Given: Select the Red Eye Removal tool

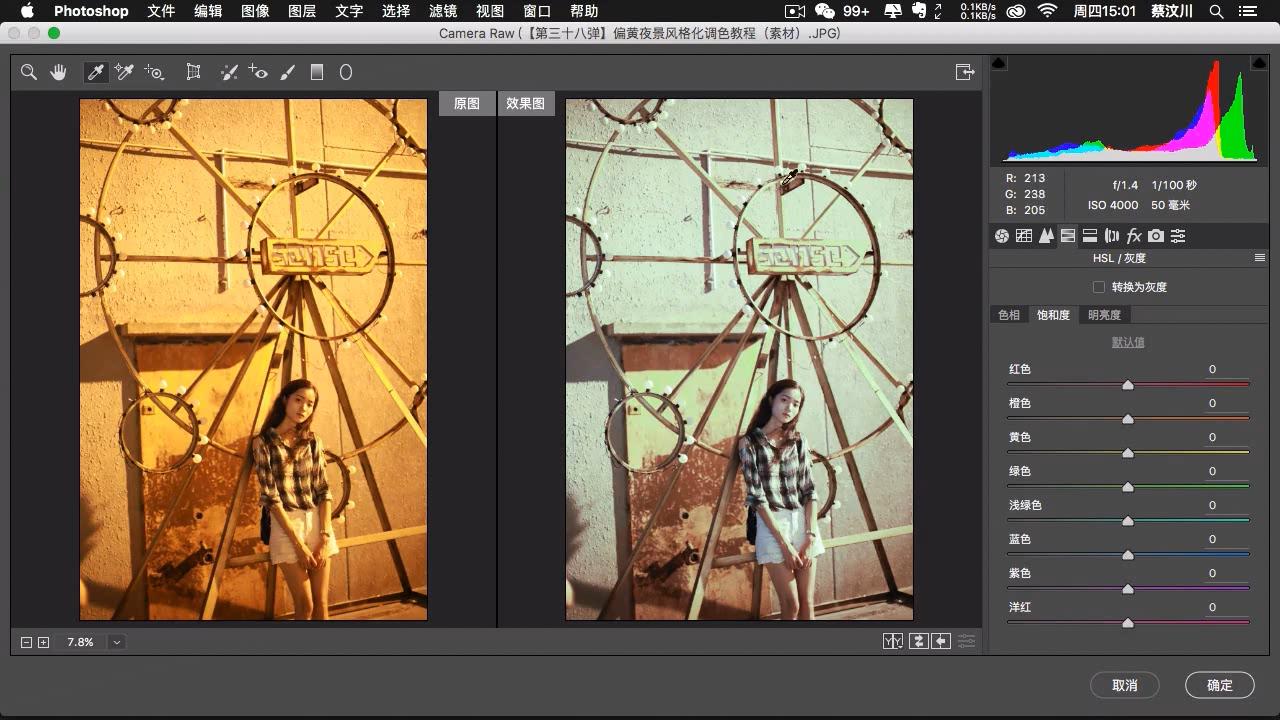Looking at the screenshot, I should (x=258, y=72).
